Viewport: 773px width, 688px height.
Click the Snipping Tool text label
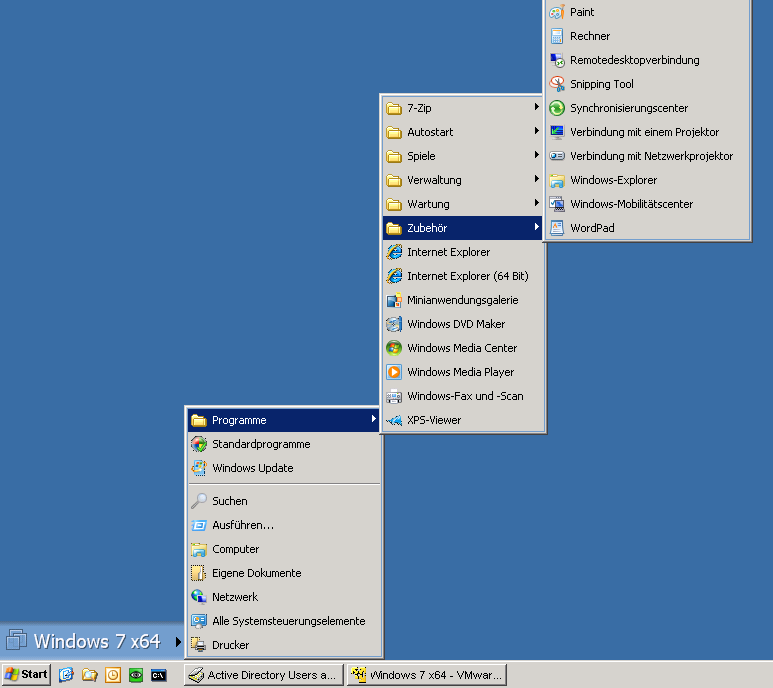601,84
